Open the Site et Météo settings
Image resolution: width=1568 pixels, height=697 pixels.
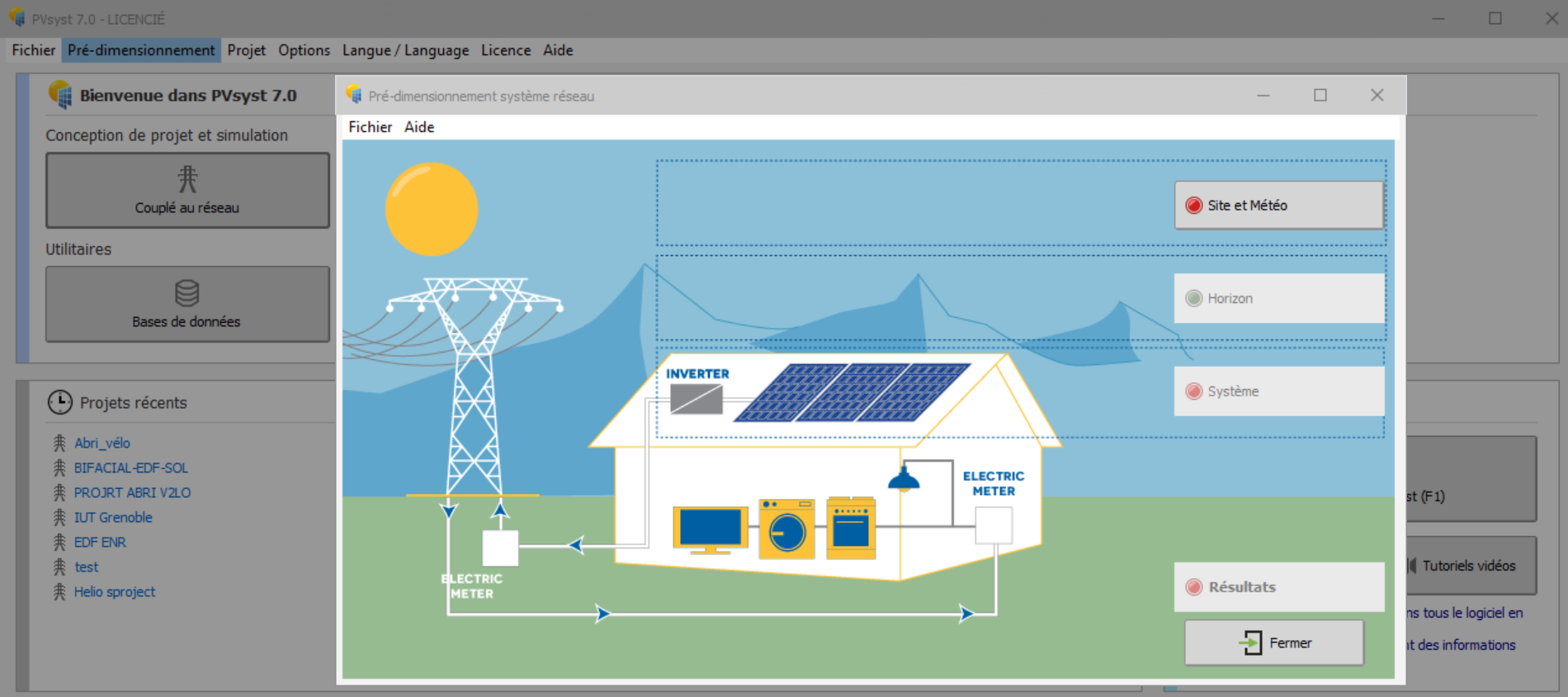point(1278,205)
